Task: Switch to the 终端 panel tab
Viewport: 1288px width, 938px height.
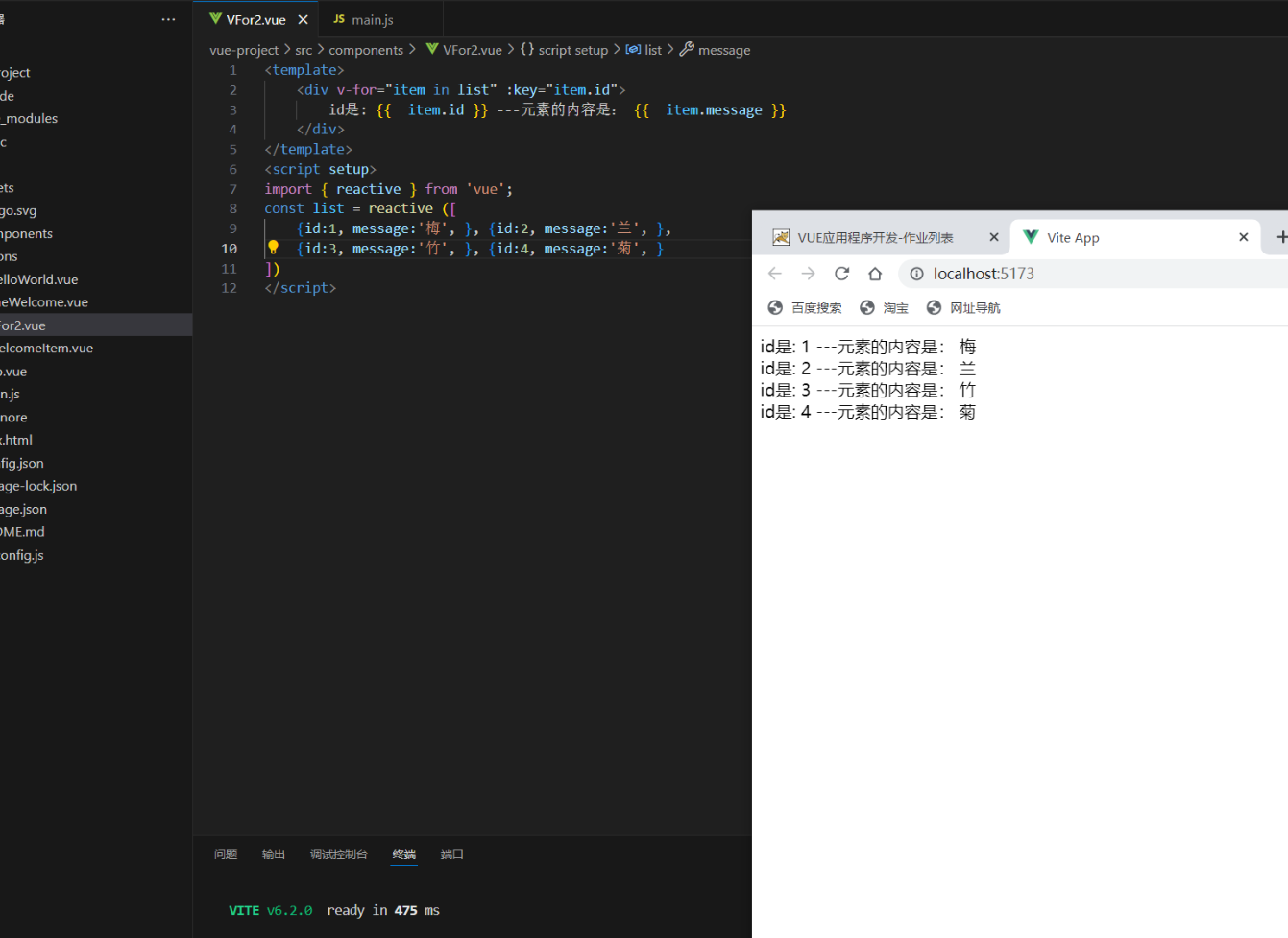Action: 404,854
